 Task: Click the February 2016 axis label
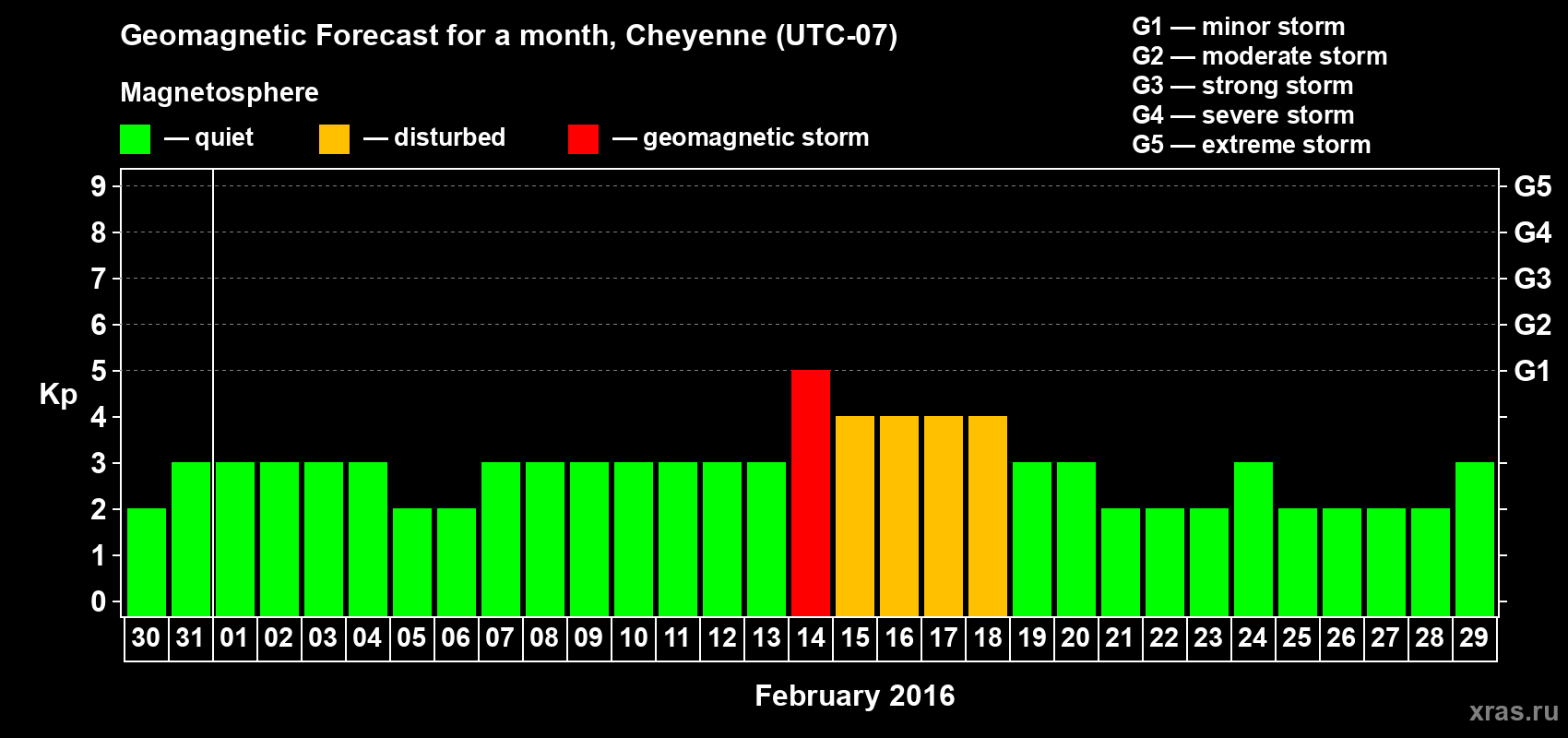[855, 696]
